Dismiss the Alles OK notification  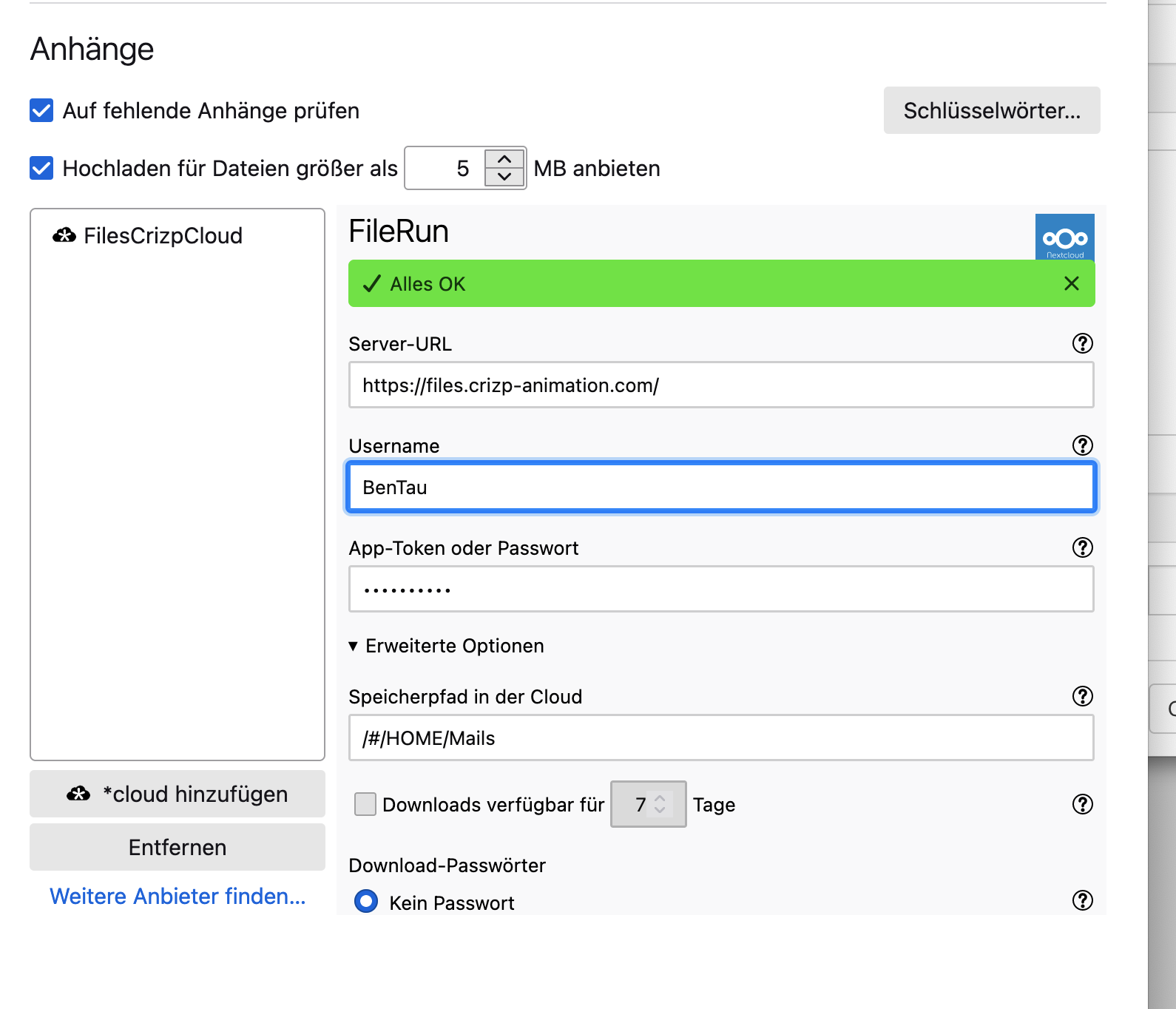coord(1071,283)
